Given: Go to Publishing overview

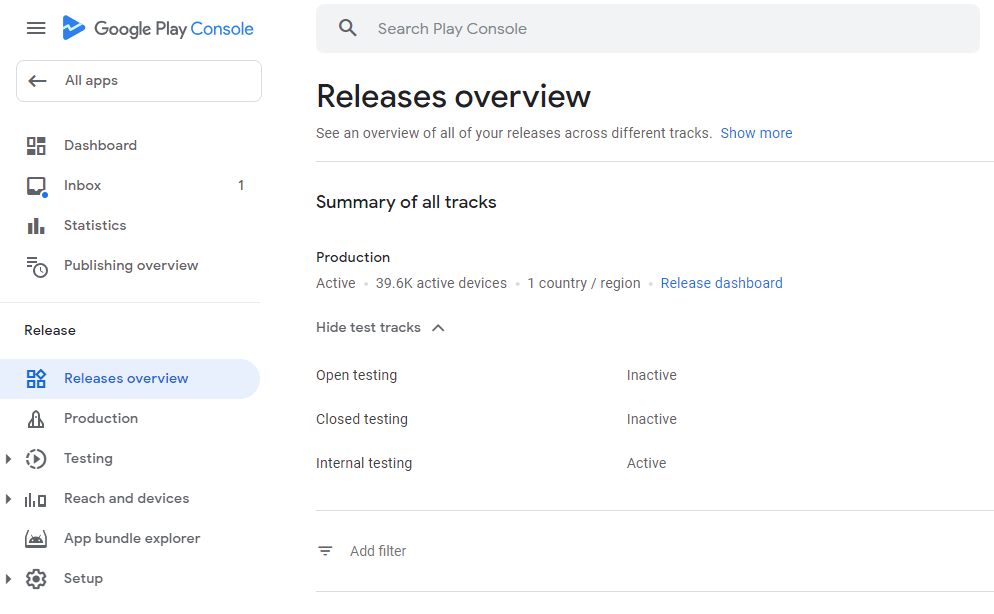Looking at the screenshot, I should pyautogui.click(x=130, y=265).
